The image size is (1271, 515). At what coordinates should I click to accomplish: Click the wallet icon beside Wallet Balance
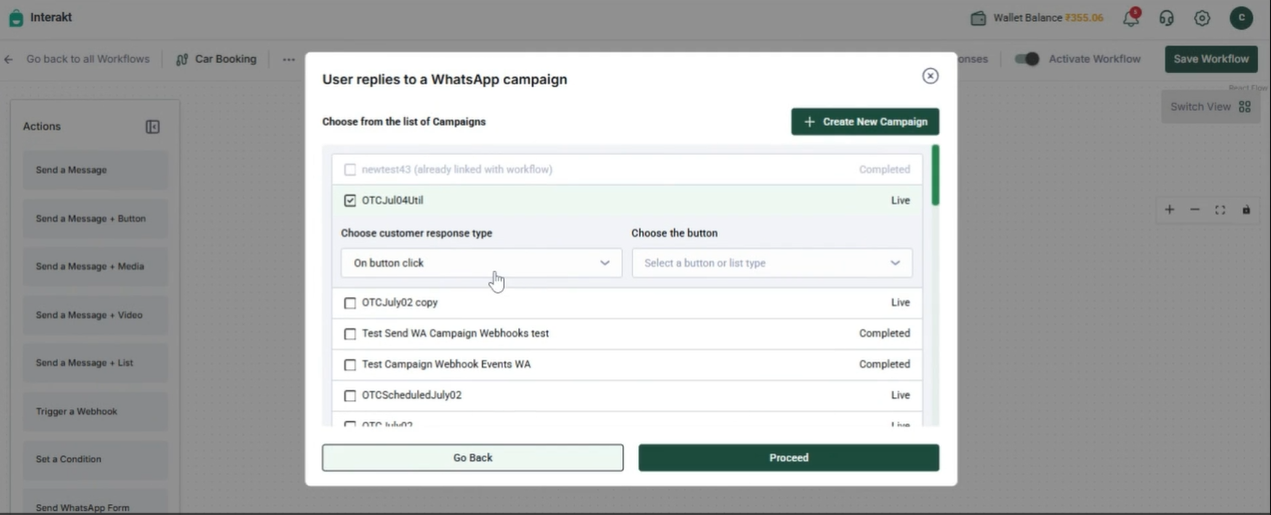click(978, 18)
